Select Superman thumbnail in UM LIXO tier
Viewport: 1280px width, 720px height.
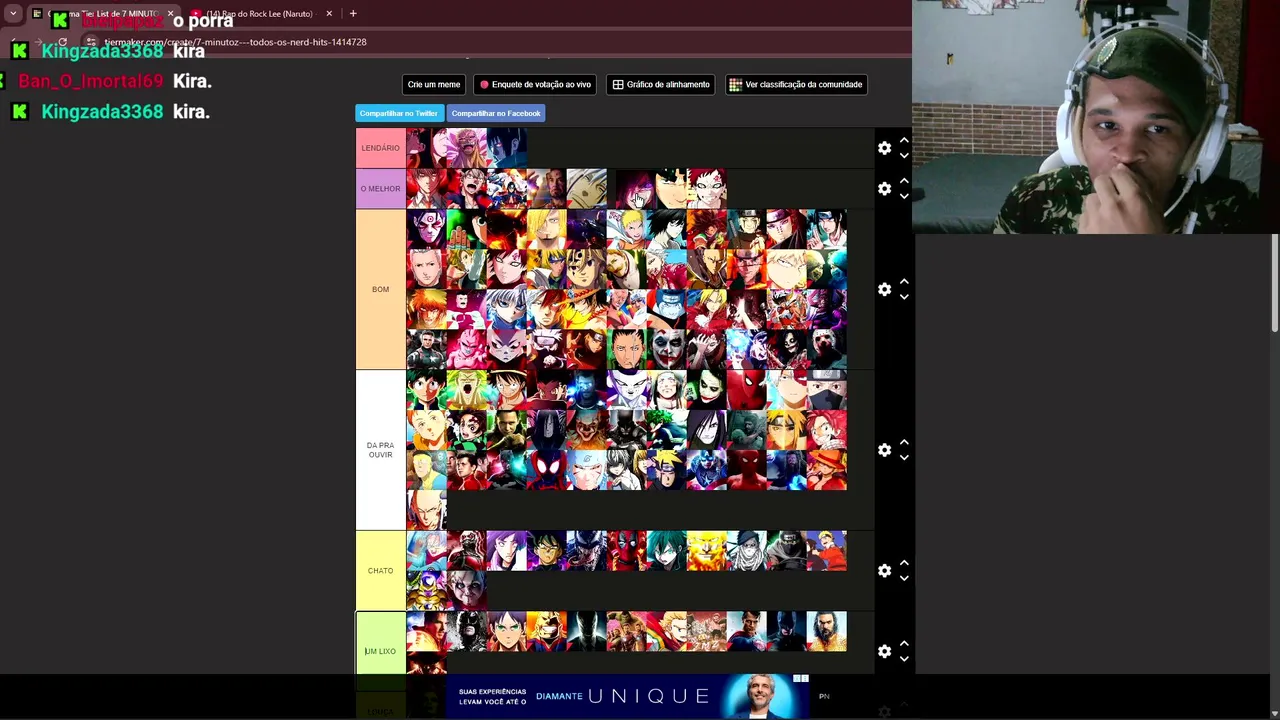pyautogui.click(x=746, y=631)
